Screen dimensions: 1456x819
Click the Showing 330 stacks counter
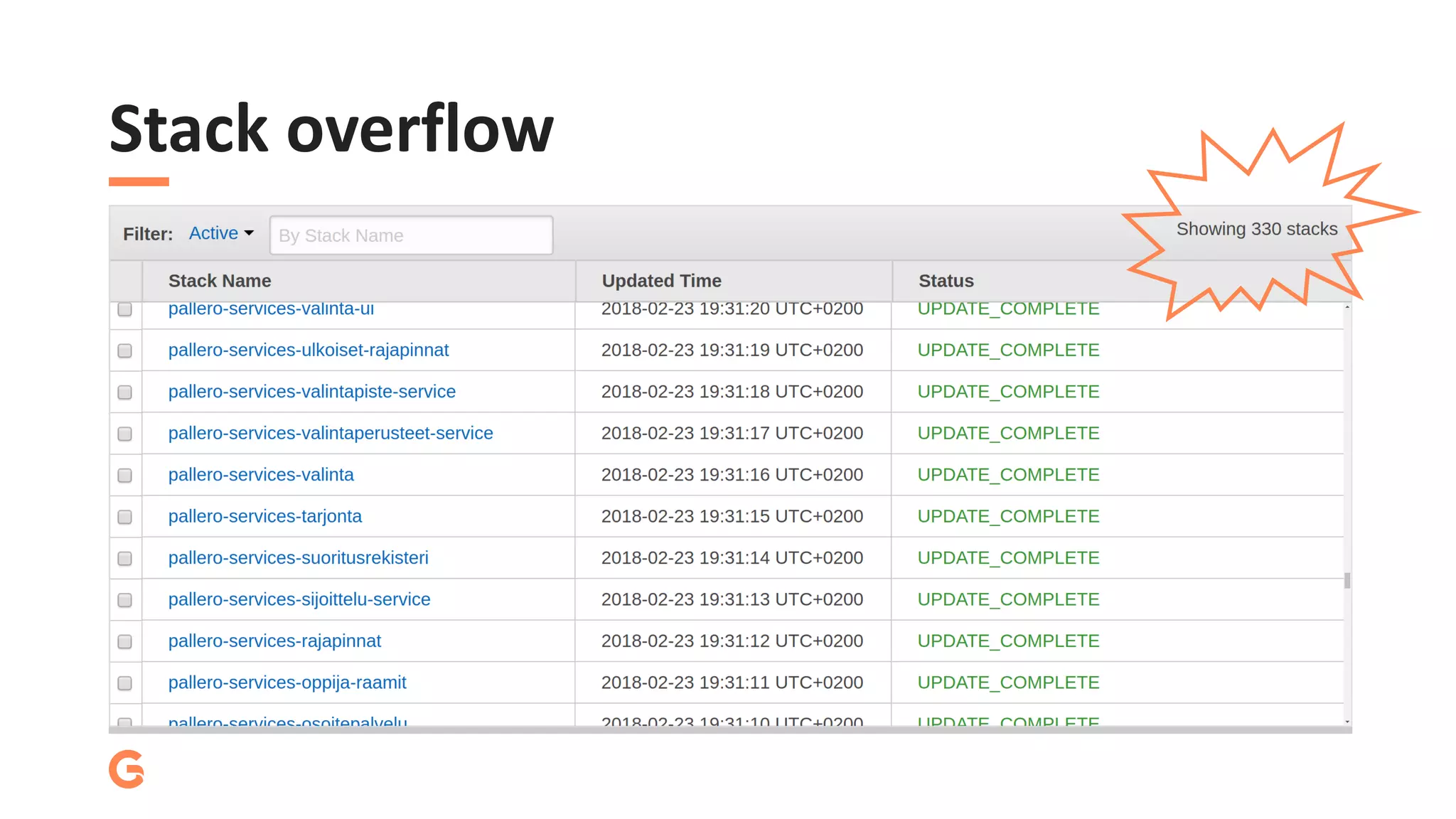click(1257, 229)
